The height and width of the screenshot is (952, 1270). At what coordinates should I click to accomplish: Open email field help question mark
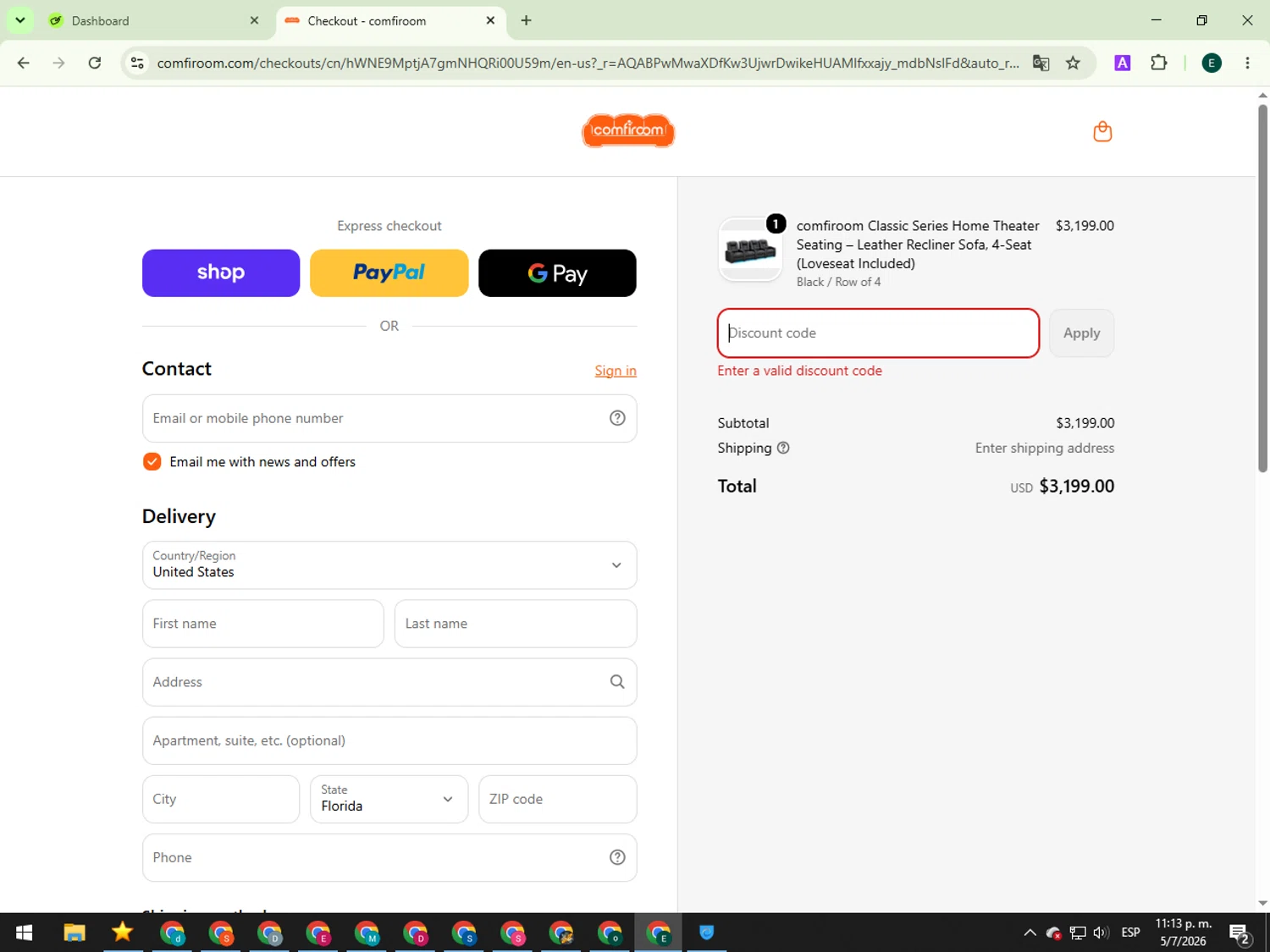pos(617,418)
